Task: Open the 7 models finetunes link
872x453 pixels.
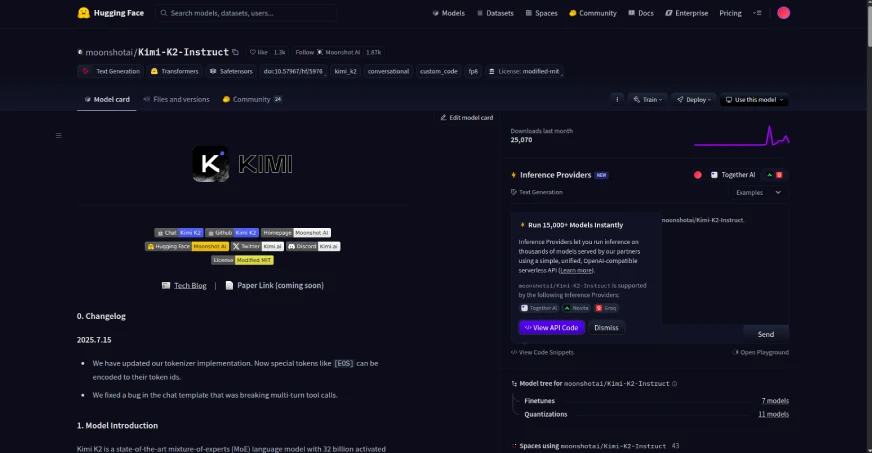Action: 775,401
